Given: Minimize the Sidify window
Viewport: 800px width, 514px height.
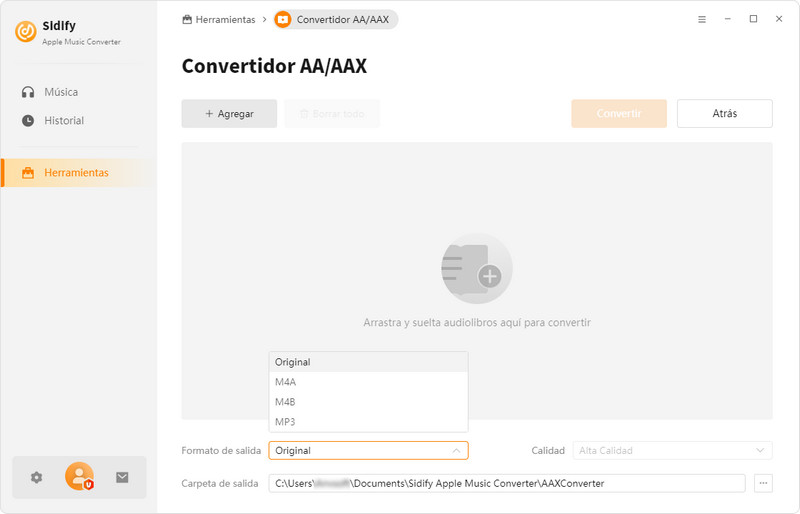Looking at the screenshot, I should coord(728,19).
